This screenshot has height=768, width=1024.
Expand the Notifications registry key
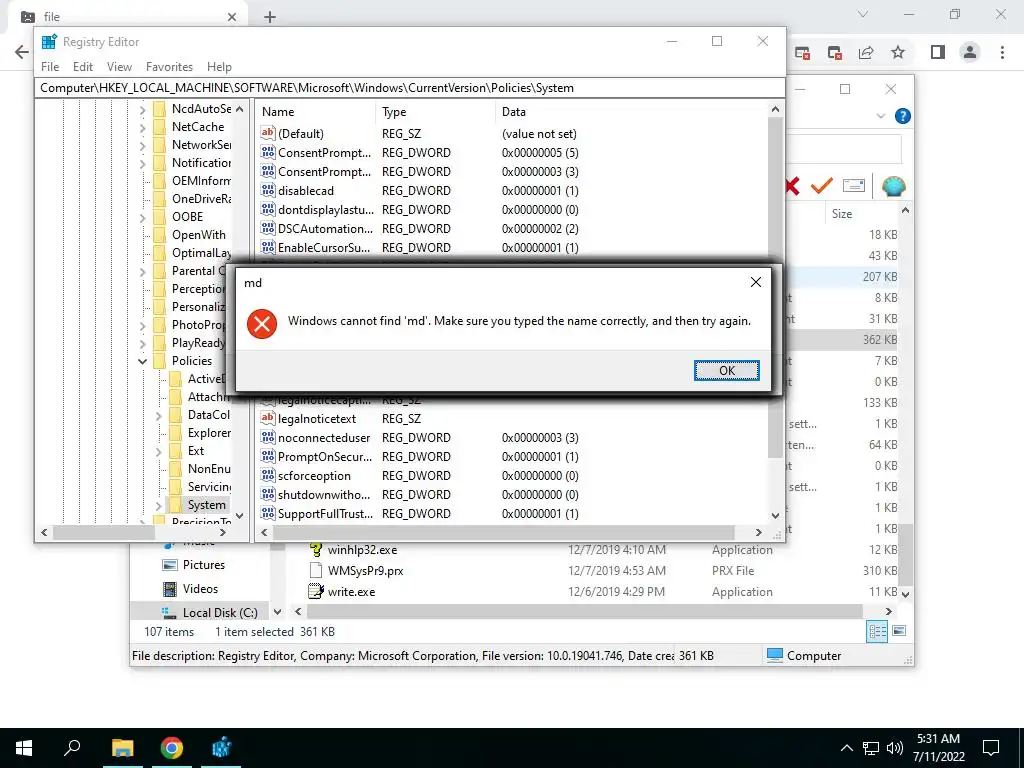pyautogui.click(x=143, y=163)
